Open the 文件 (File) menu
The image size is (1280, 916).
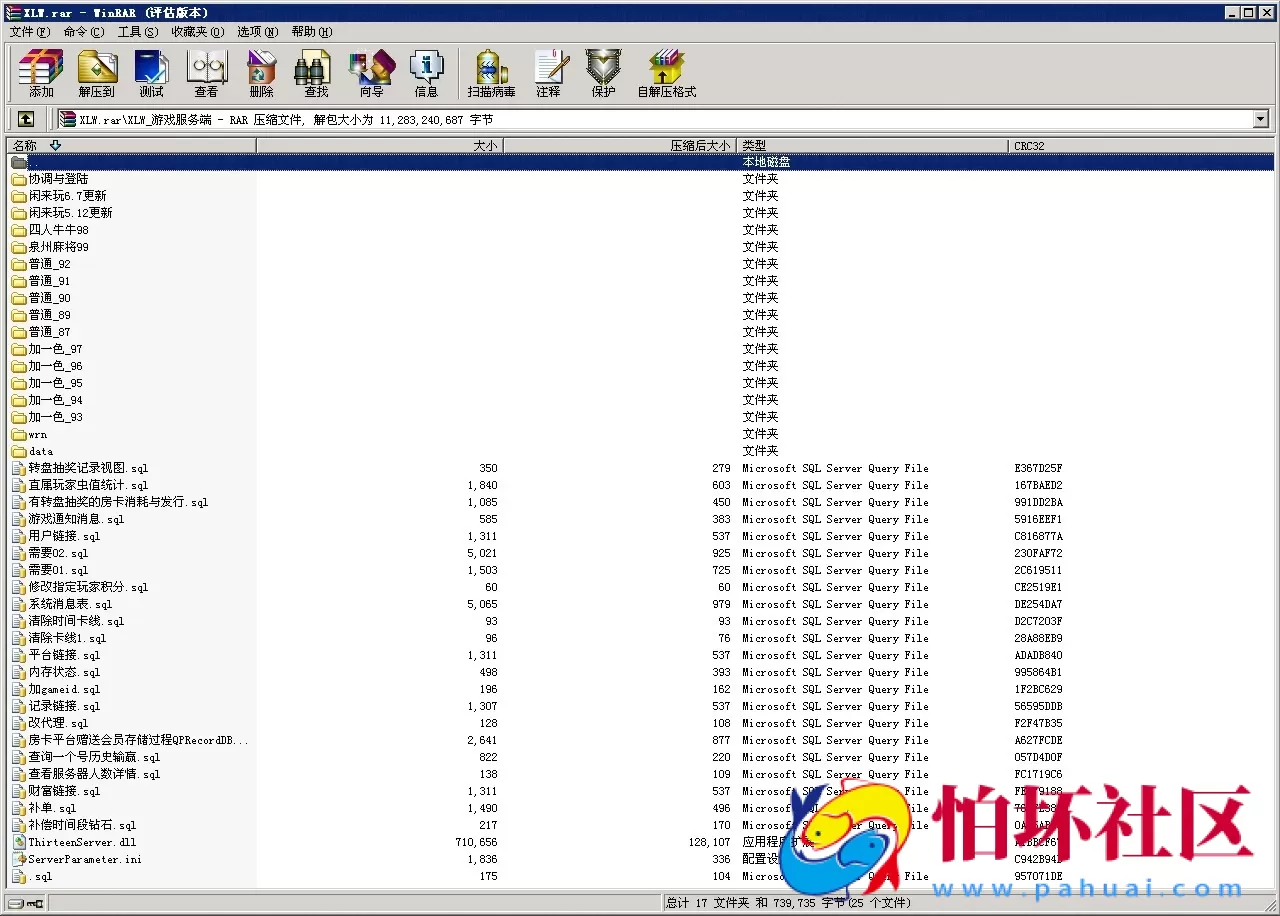tap(29, 32)
